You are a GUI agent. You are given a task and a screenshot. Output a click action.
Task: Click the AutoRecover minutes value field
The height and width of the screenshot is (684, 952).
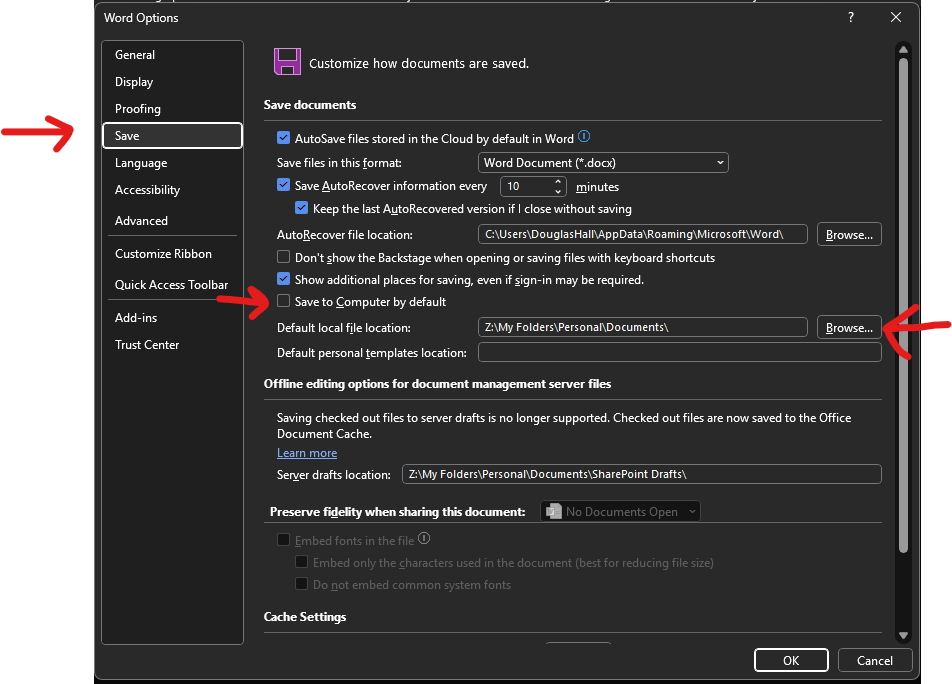(x=527, y=186)
